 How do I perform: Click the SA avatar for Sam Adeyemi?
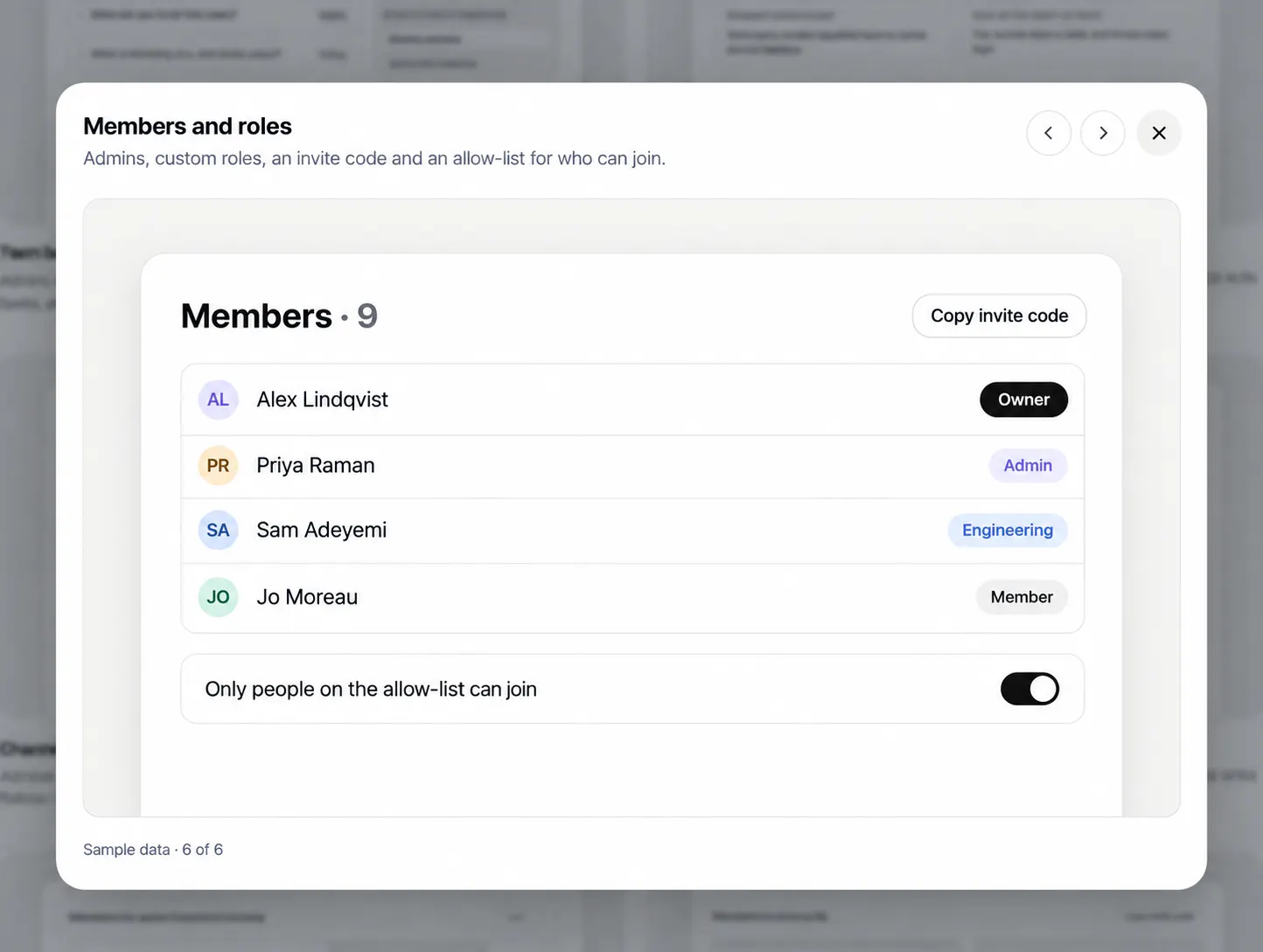[x=218, y=531]
